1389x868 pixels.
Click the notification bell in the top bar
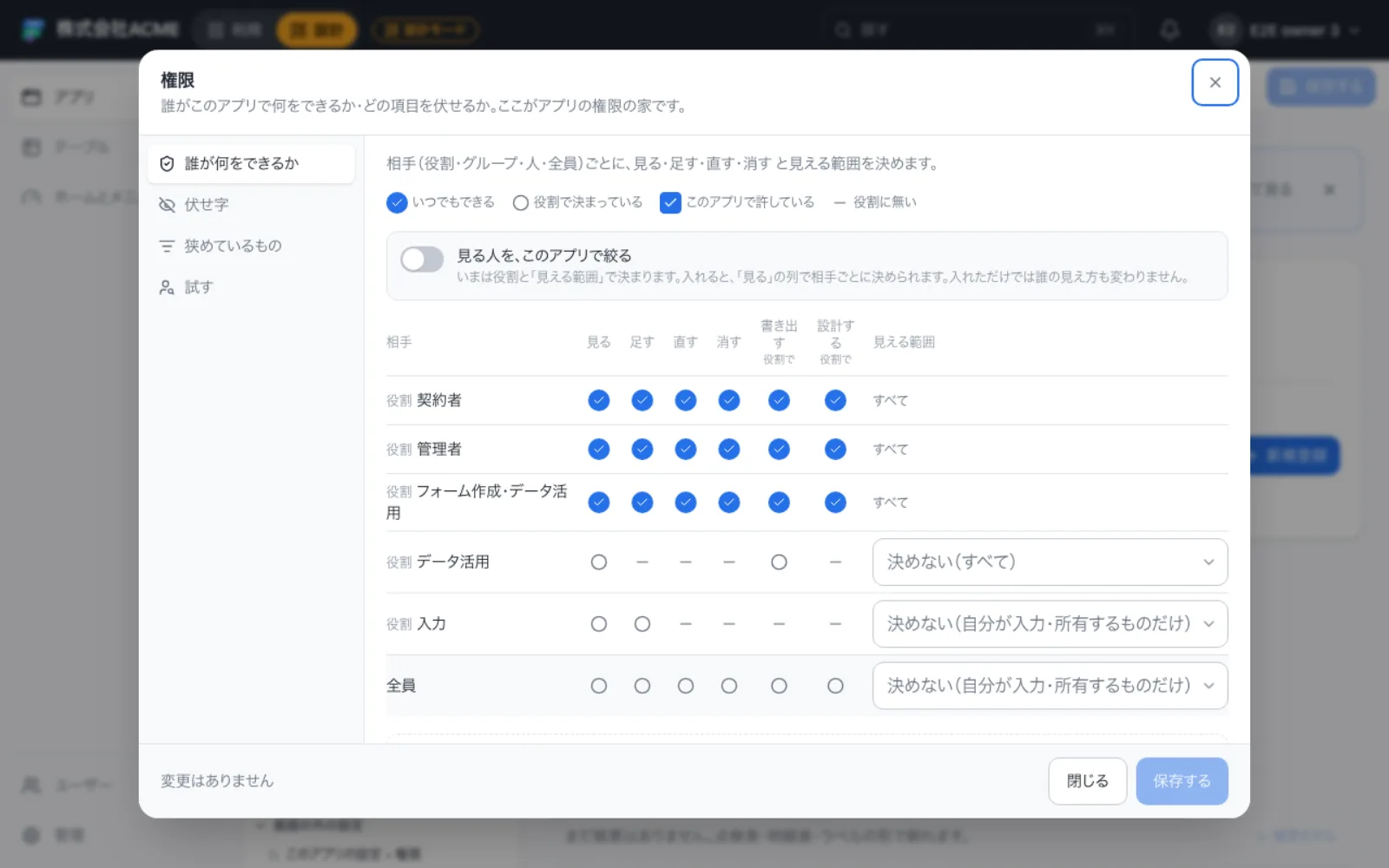click(1170, 30)
